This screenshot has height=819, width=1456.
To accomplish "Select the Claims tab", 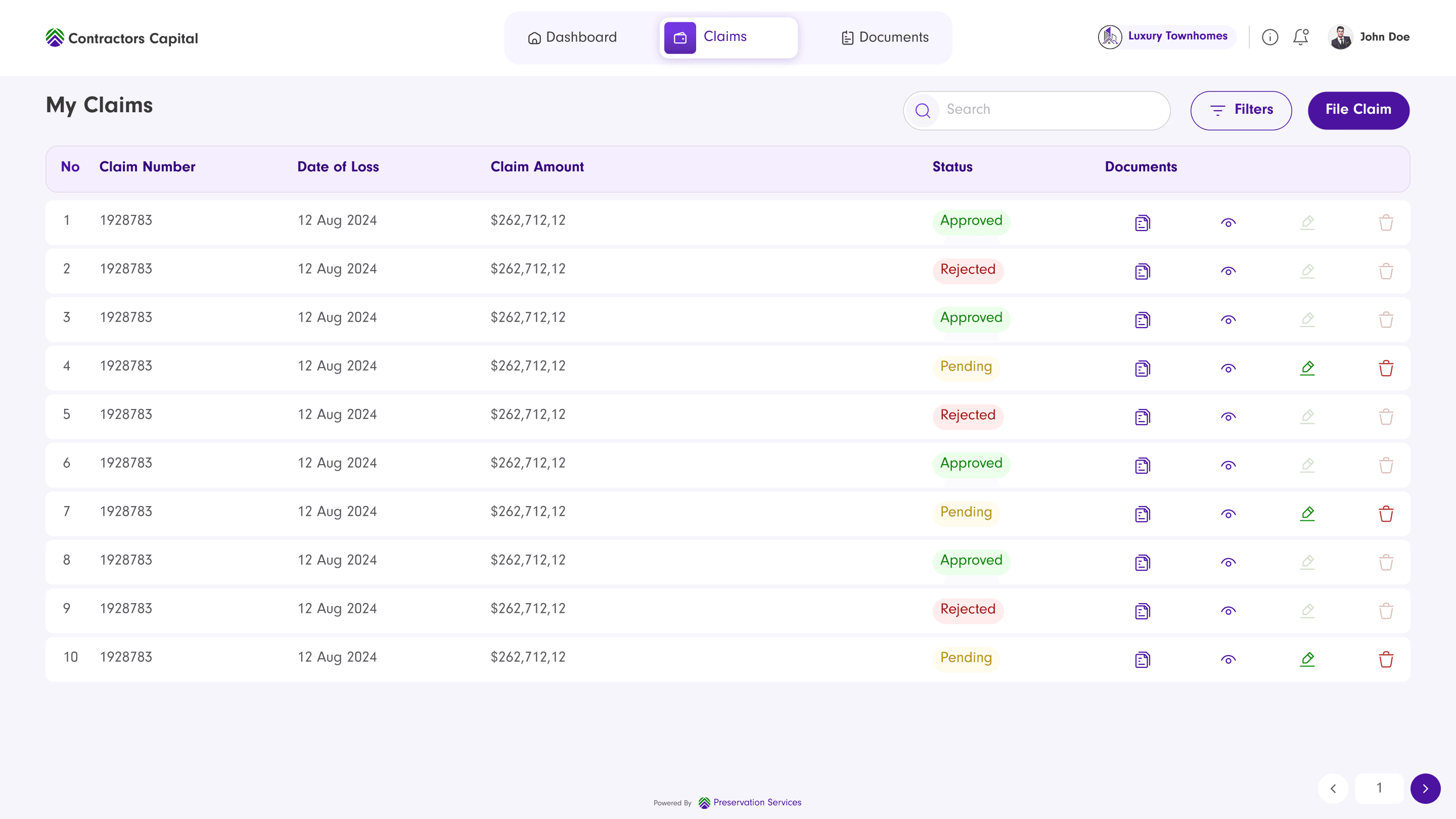I will 729,37.
